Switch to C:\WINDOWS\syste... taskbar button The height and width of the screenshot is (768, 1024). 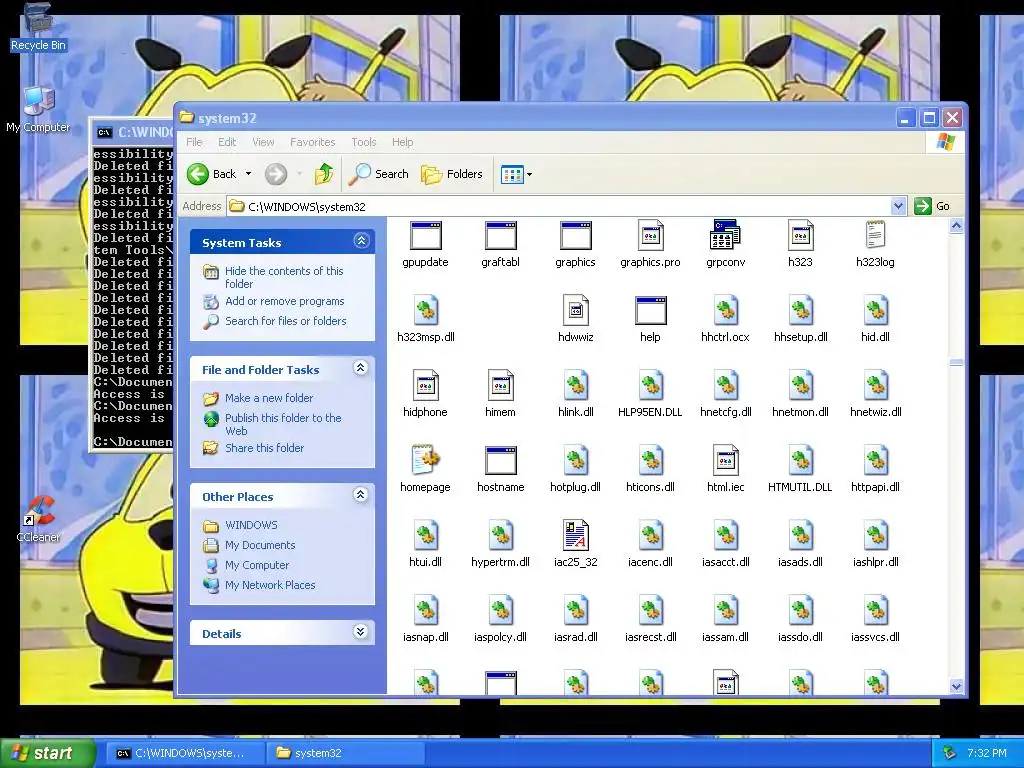[x=184, y=753]
